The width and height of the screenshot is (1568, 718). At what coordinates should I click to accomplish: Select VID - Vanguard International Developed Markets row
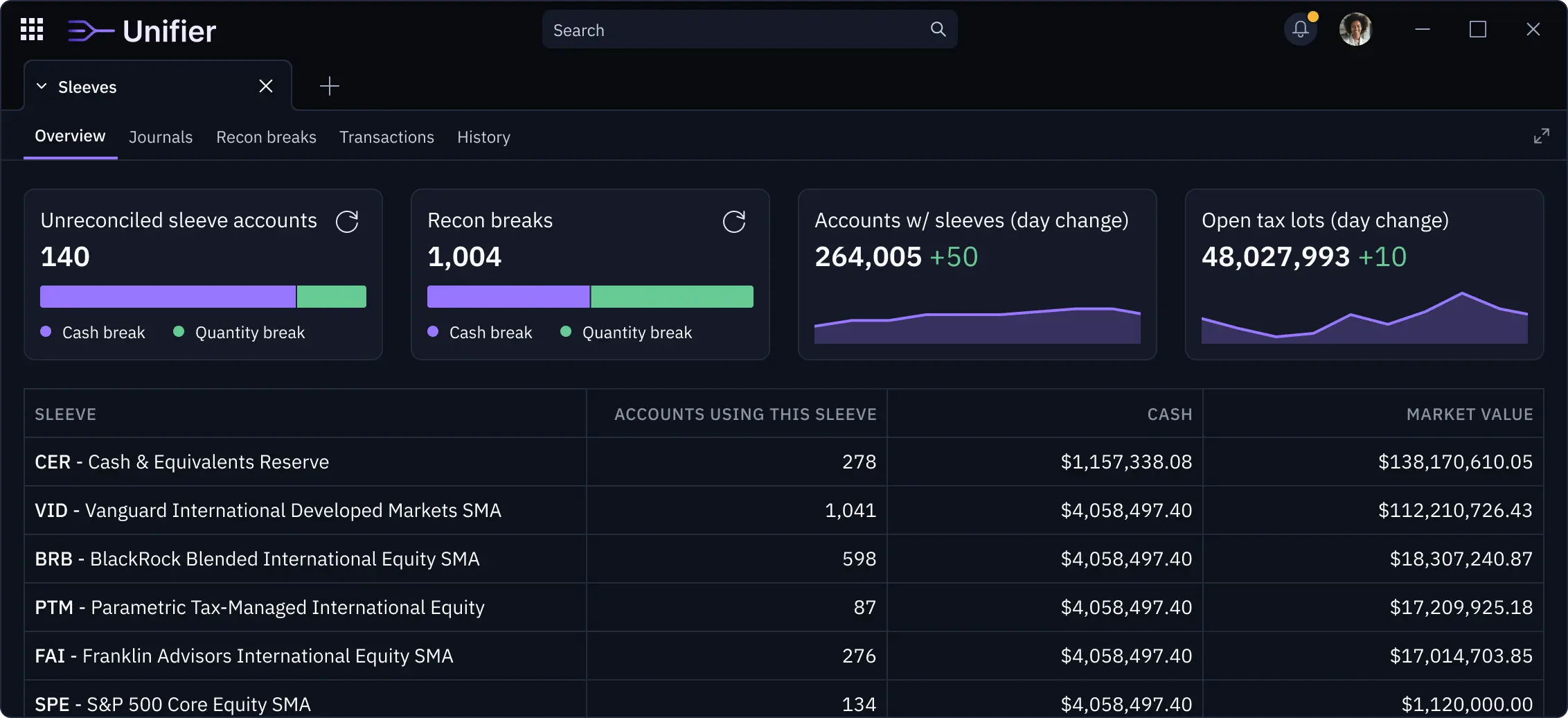pos(784,510)
